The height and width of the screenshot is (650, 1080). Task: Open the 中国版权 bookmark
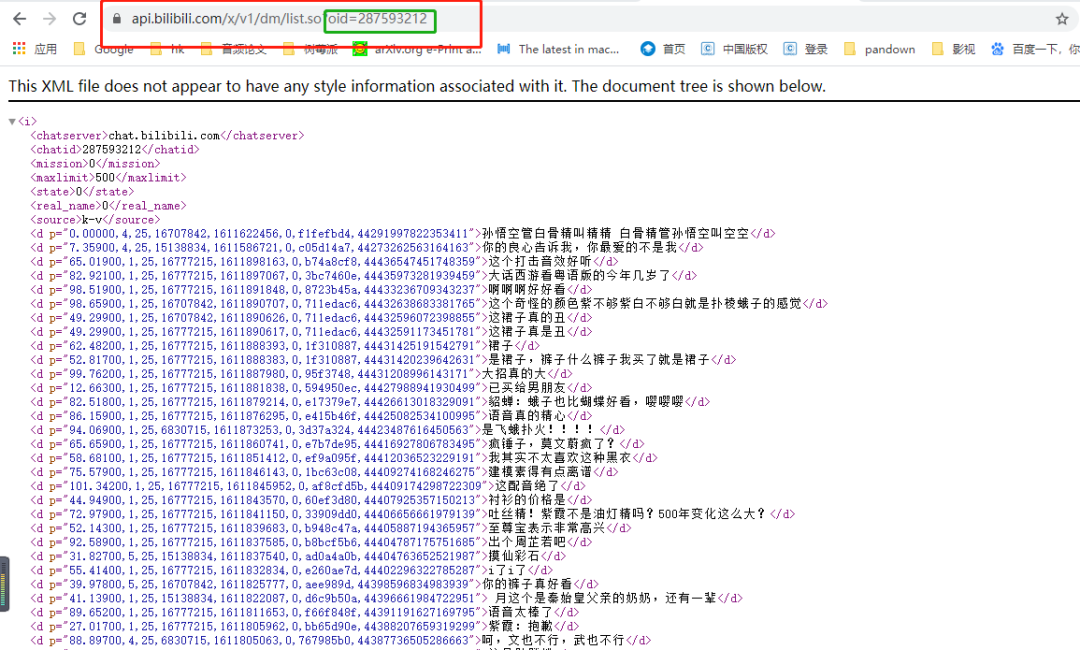pos(734,49)
